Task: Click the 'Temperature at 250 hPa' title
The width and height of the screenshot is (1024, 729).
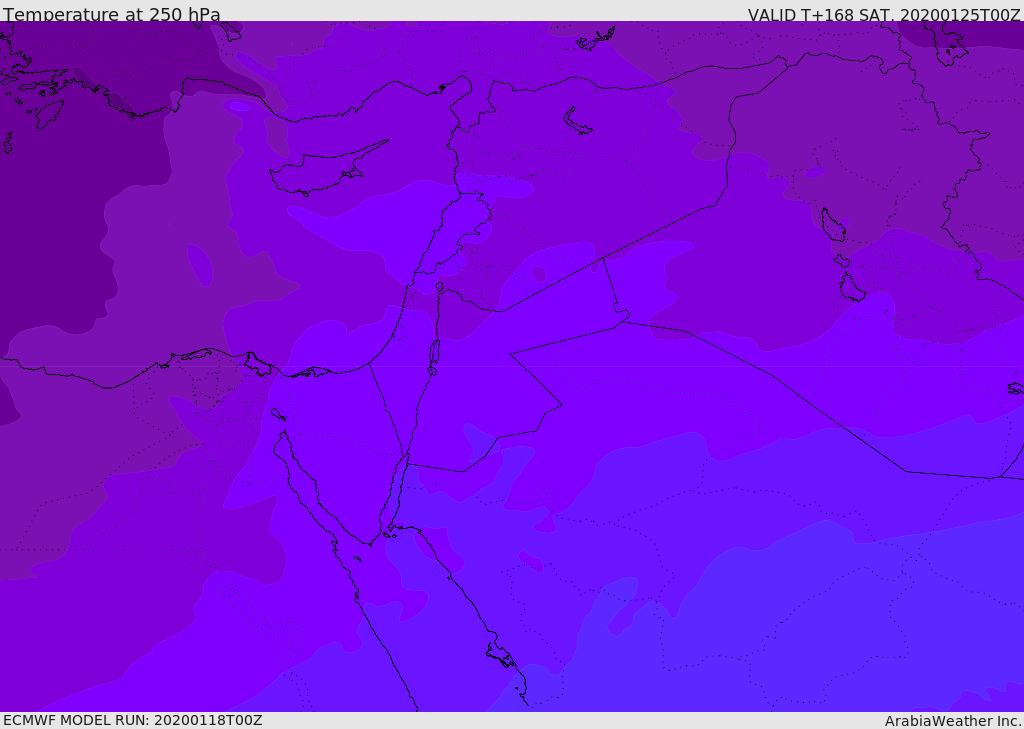Action: pos(112,14)
